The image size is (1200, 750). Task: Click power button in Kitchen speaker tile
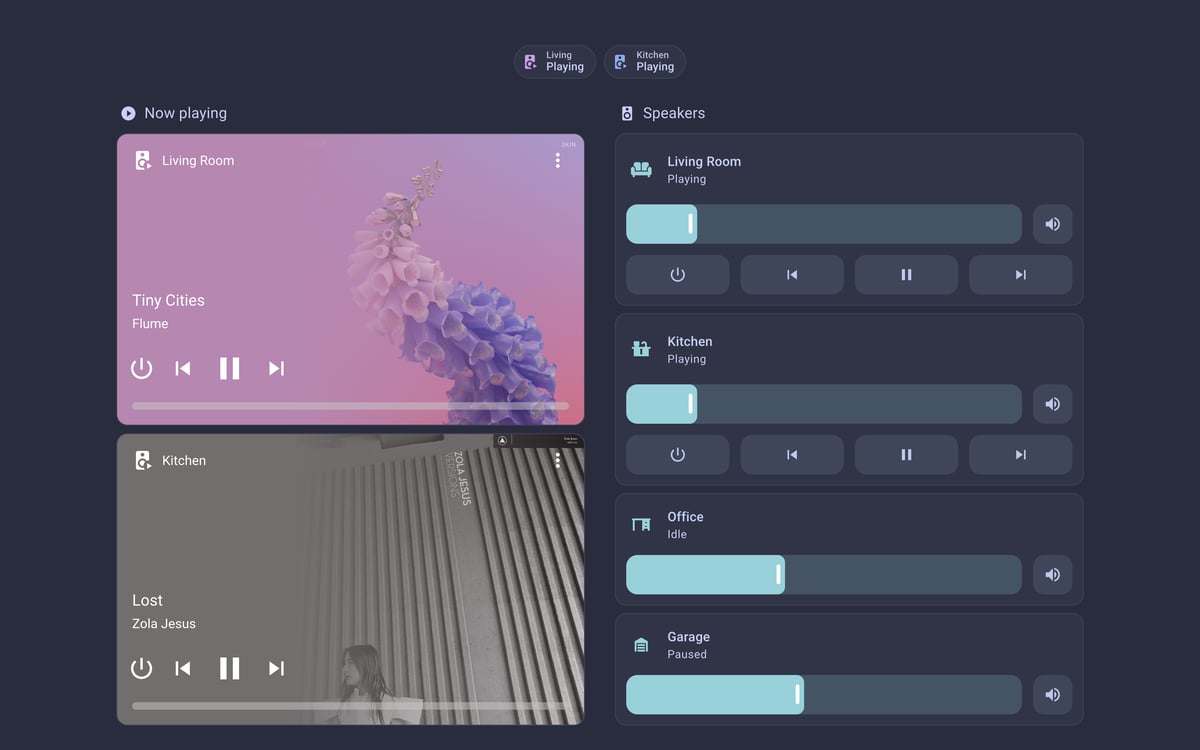[678, 455]
